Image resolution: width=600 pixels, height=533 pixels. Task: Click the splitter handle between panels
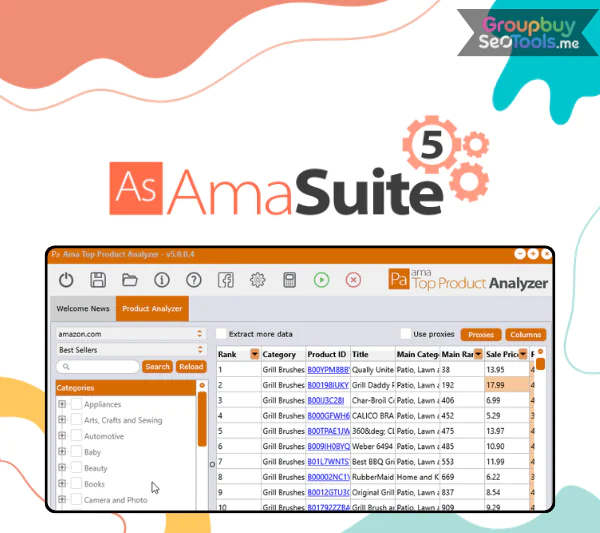212,464
